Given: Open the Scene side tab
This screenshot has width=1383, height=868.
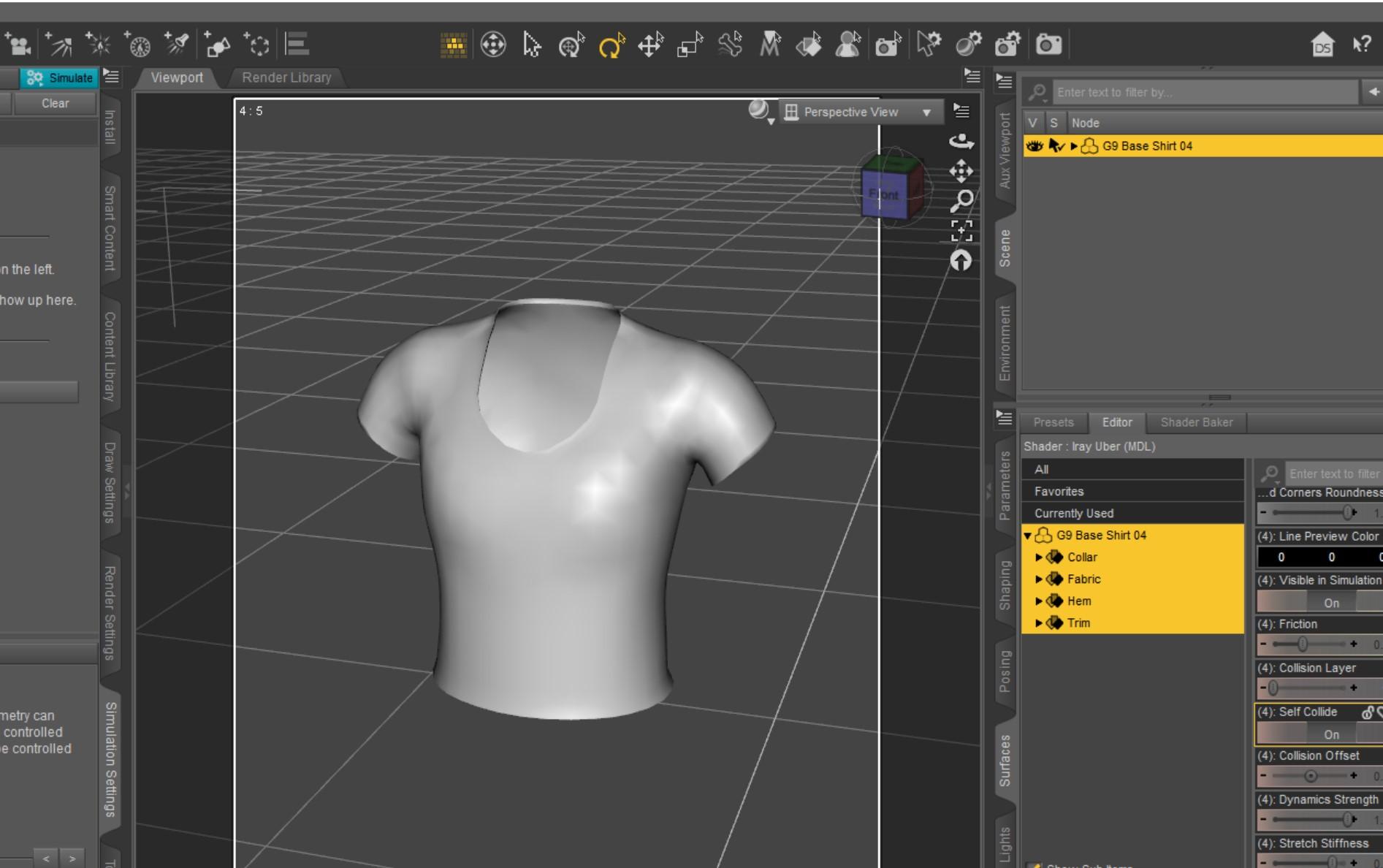Looking at the screenshot, I should [x=1005, y=248].
